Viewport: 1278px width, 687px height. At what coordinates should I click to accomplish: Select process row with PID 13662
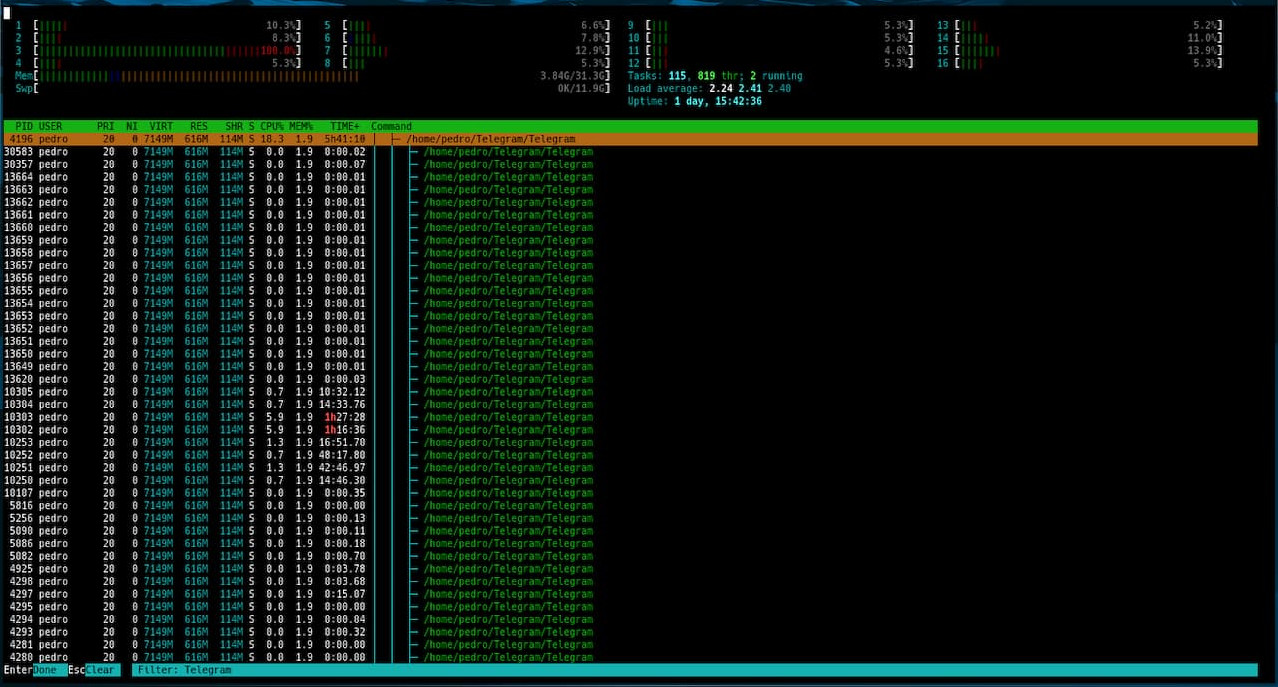click(630, 202)
